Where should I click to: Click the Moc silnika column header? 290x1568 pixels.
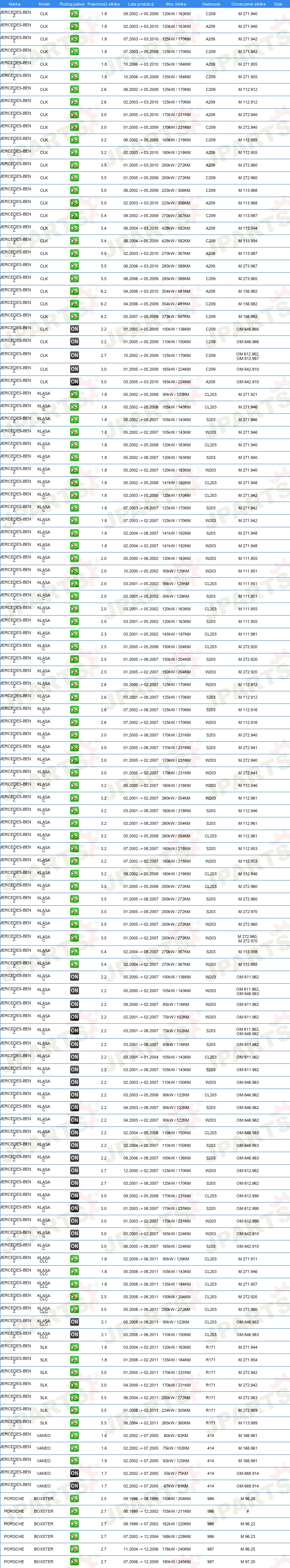tap(176, 4)
